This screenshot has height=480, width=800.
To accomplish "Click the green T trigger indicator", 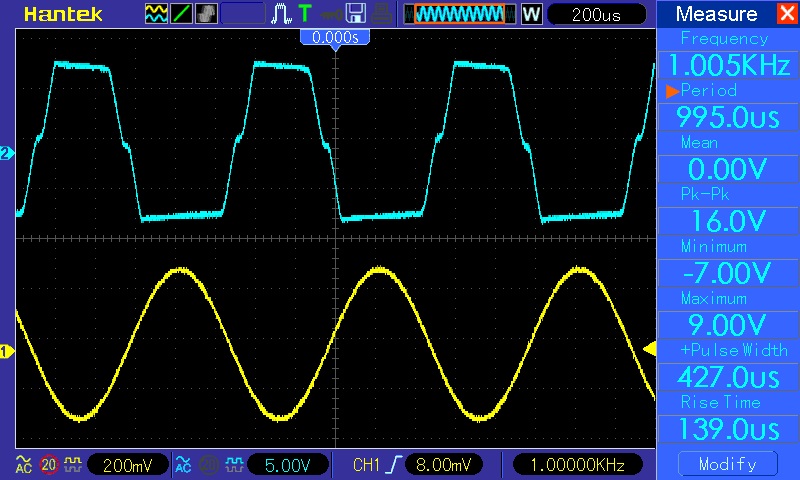I will coord(304,14).
